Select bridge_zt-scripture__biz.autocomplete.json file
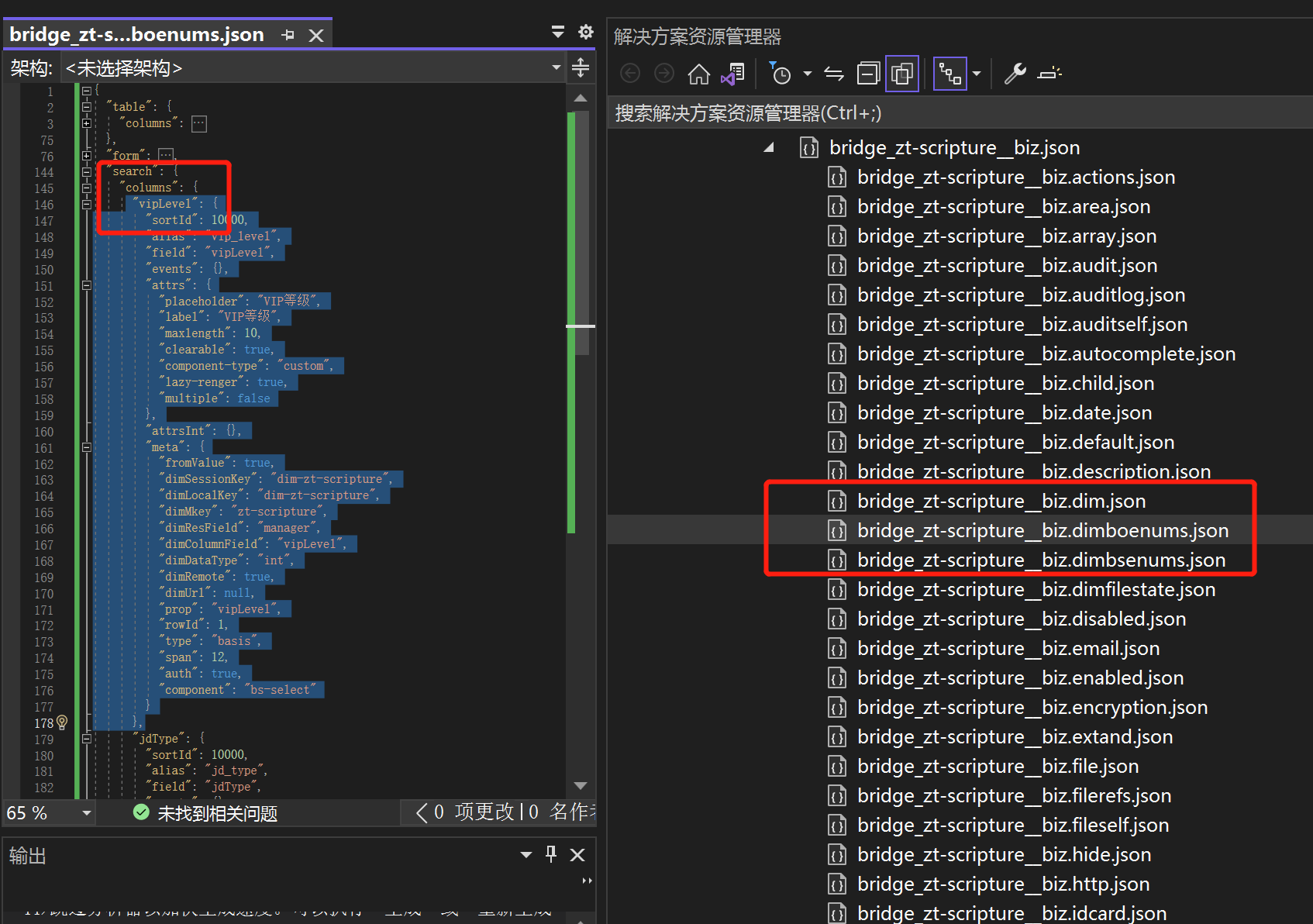Screen dimensions: 1313x924 click(x=1046, y=353)
